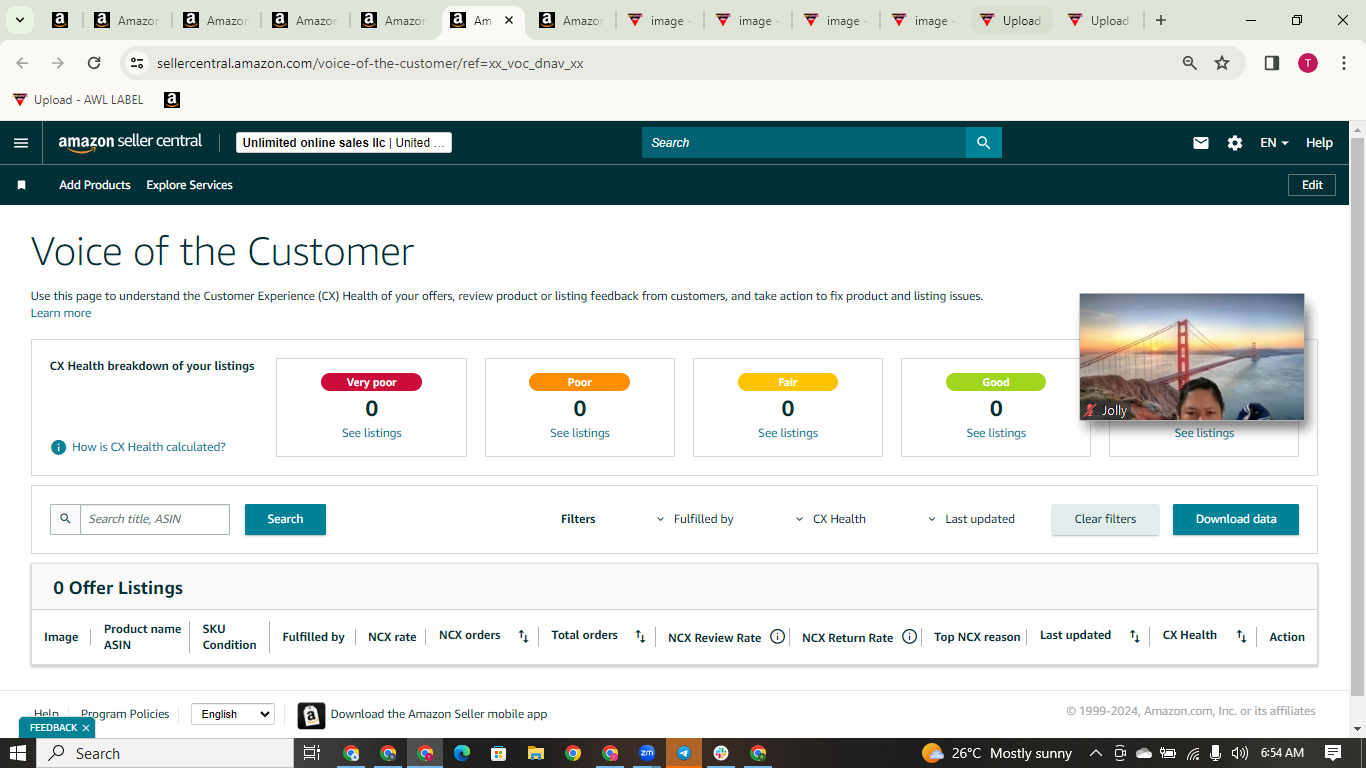Image resolution: width=1366 pixels, height=768 pixels.
Task: Click the Search title, ASIN input field
Action: [155, 519]
